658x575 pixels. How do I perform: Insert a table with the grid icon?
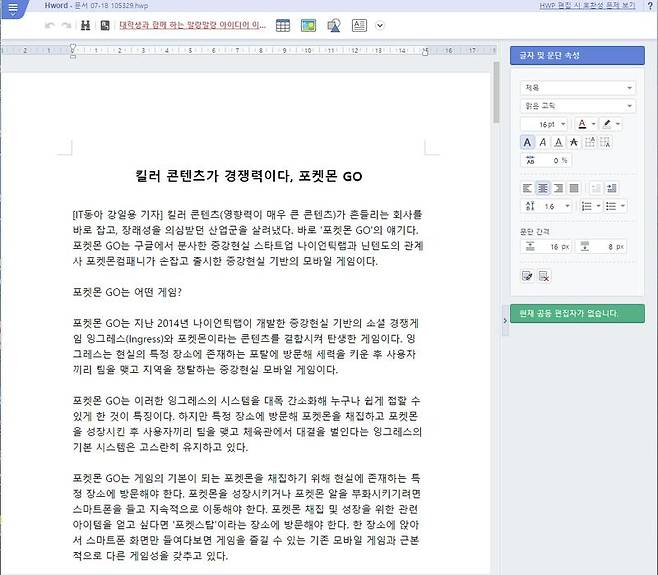pos(283,26)
